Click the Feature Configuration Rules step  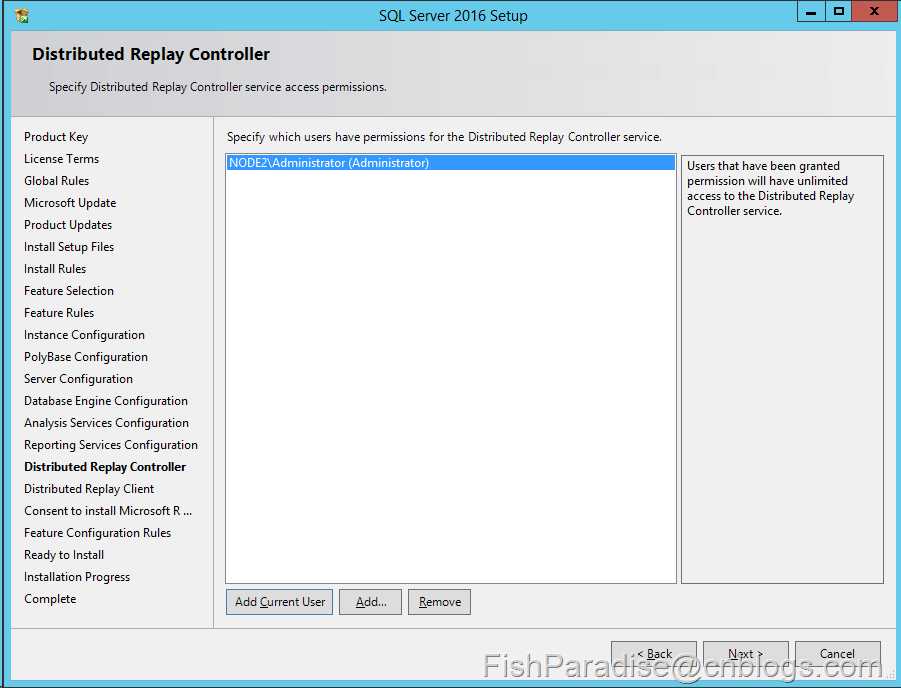coord(98,533)
